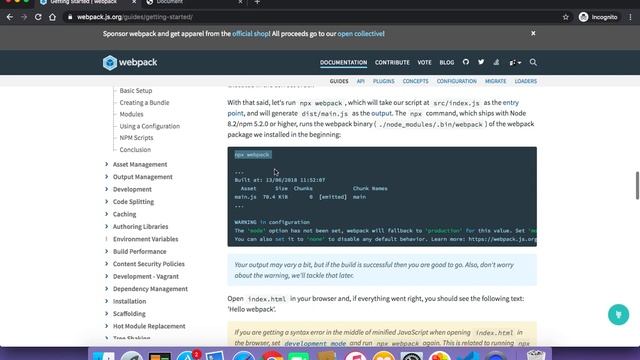
Task: Follow the official shop link
Action: (x=250, y=33)
